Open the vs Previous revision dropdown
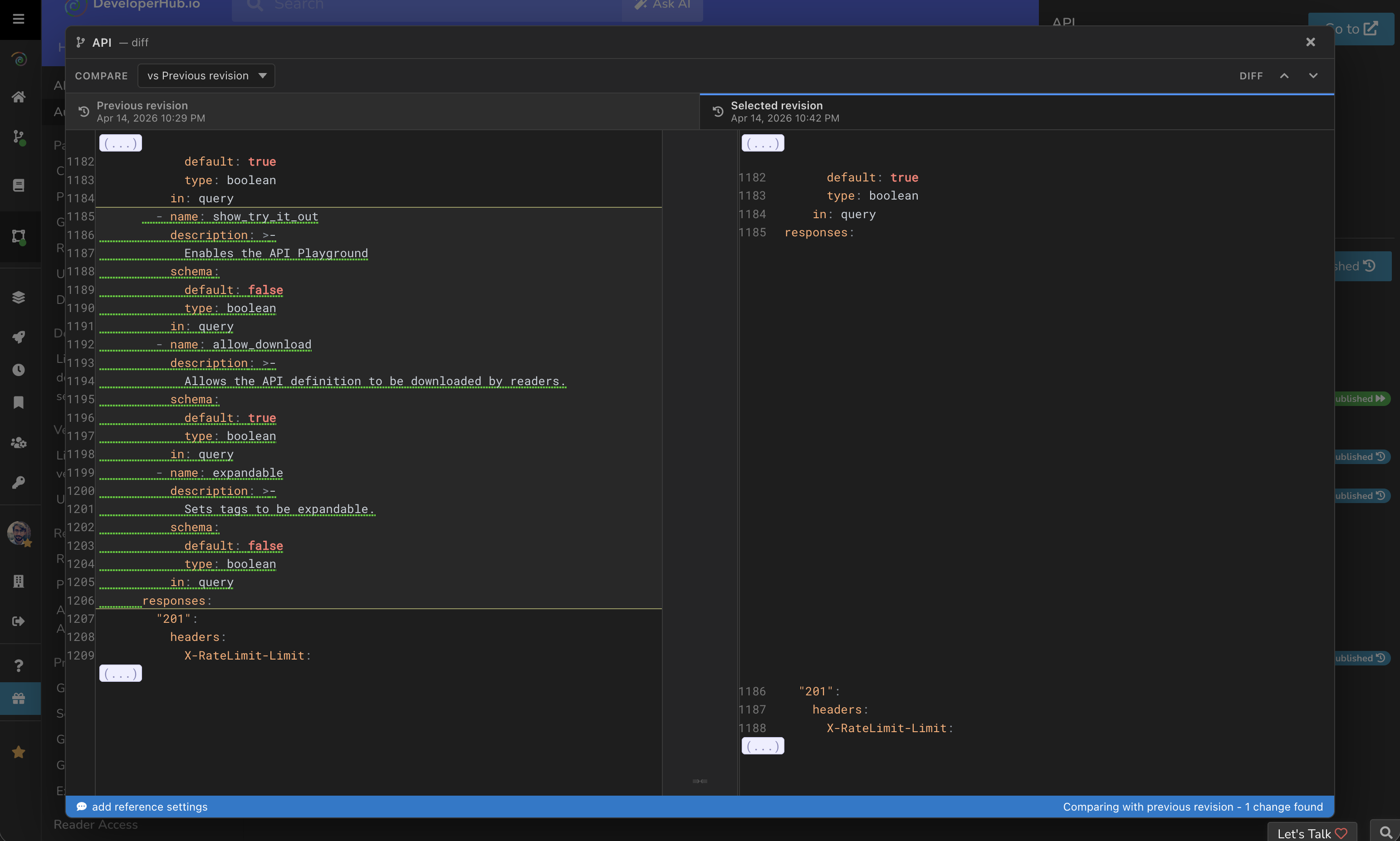This screenshot has width=1400, height=841. click(x=206, y=76)
